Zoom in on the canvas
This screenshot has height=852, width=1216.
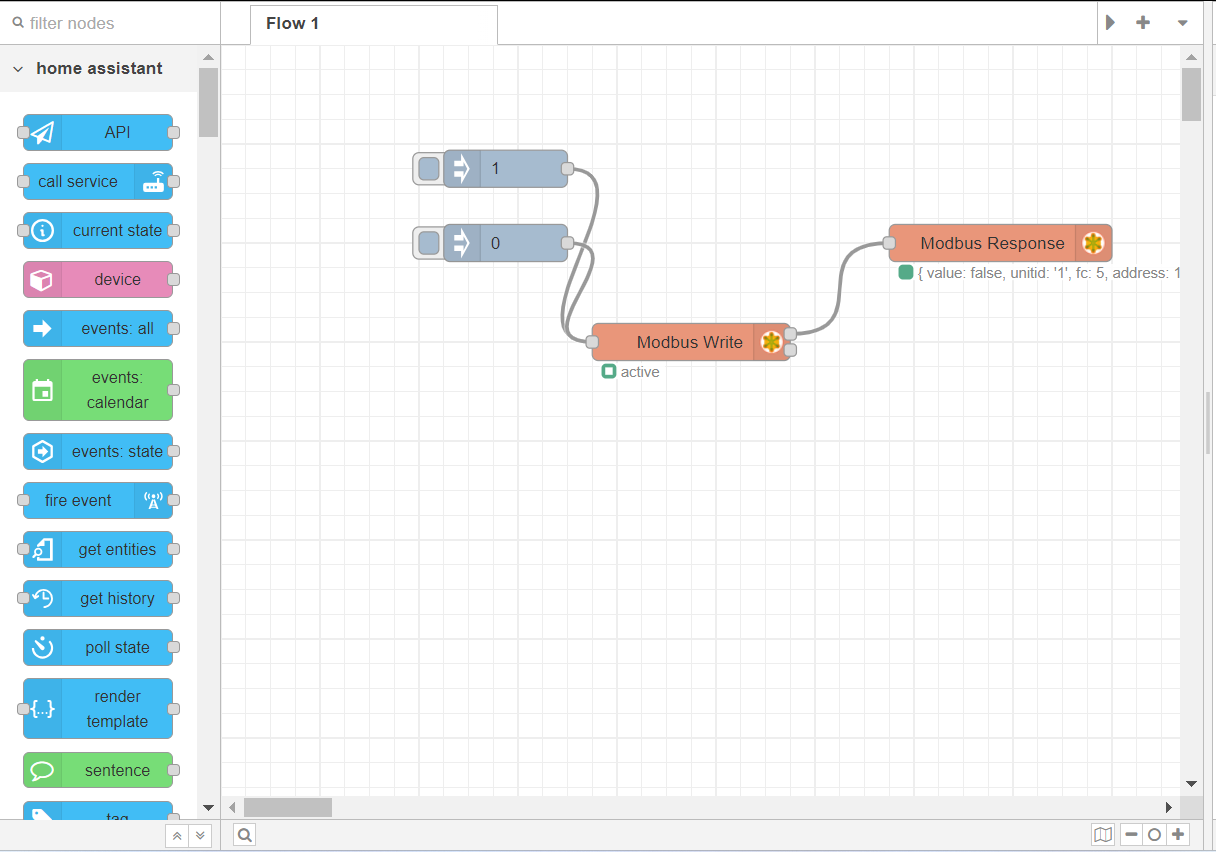pyautogui.click(x=1178, y=835)
